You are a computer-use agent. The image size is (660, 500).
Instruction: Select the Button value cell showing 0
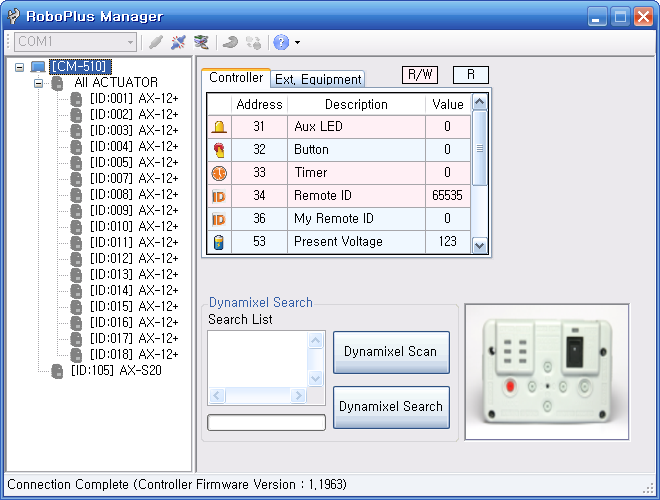coord(447,150)
